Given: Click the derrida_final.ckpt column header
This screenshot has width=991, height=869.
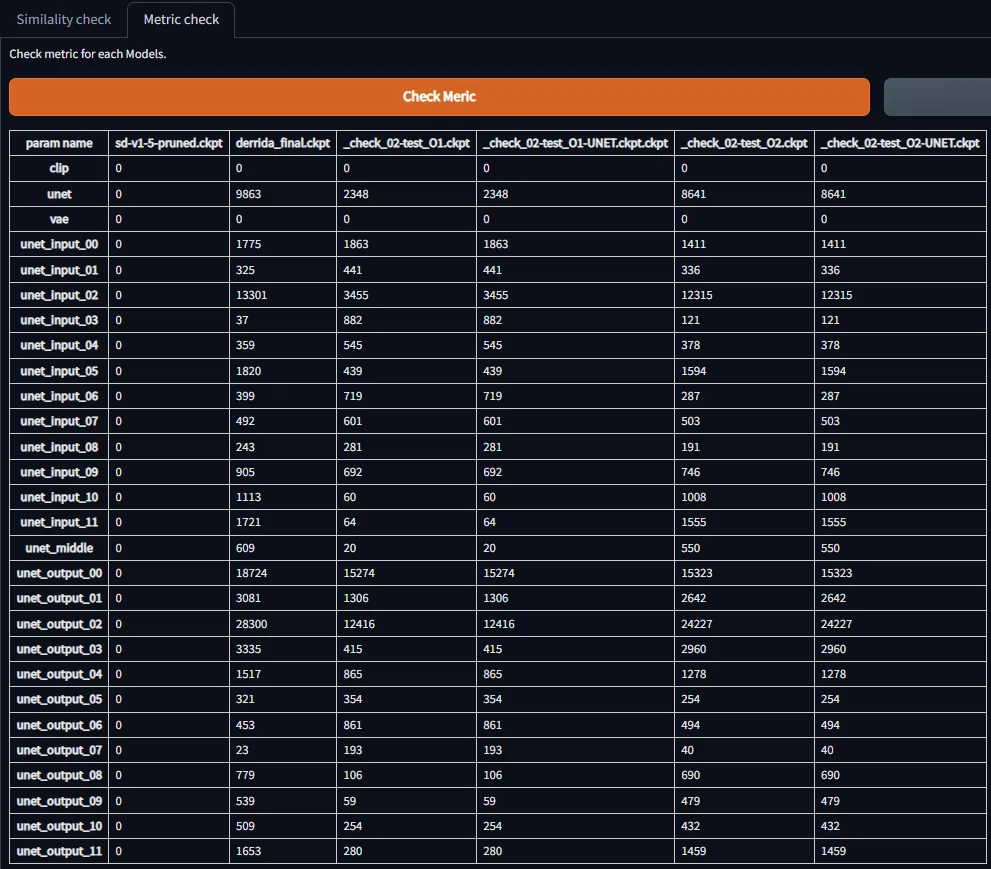Looking at the screenshot, I should 283,143.
